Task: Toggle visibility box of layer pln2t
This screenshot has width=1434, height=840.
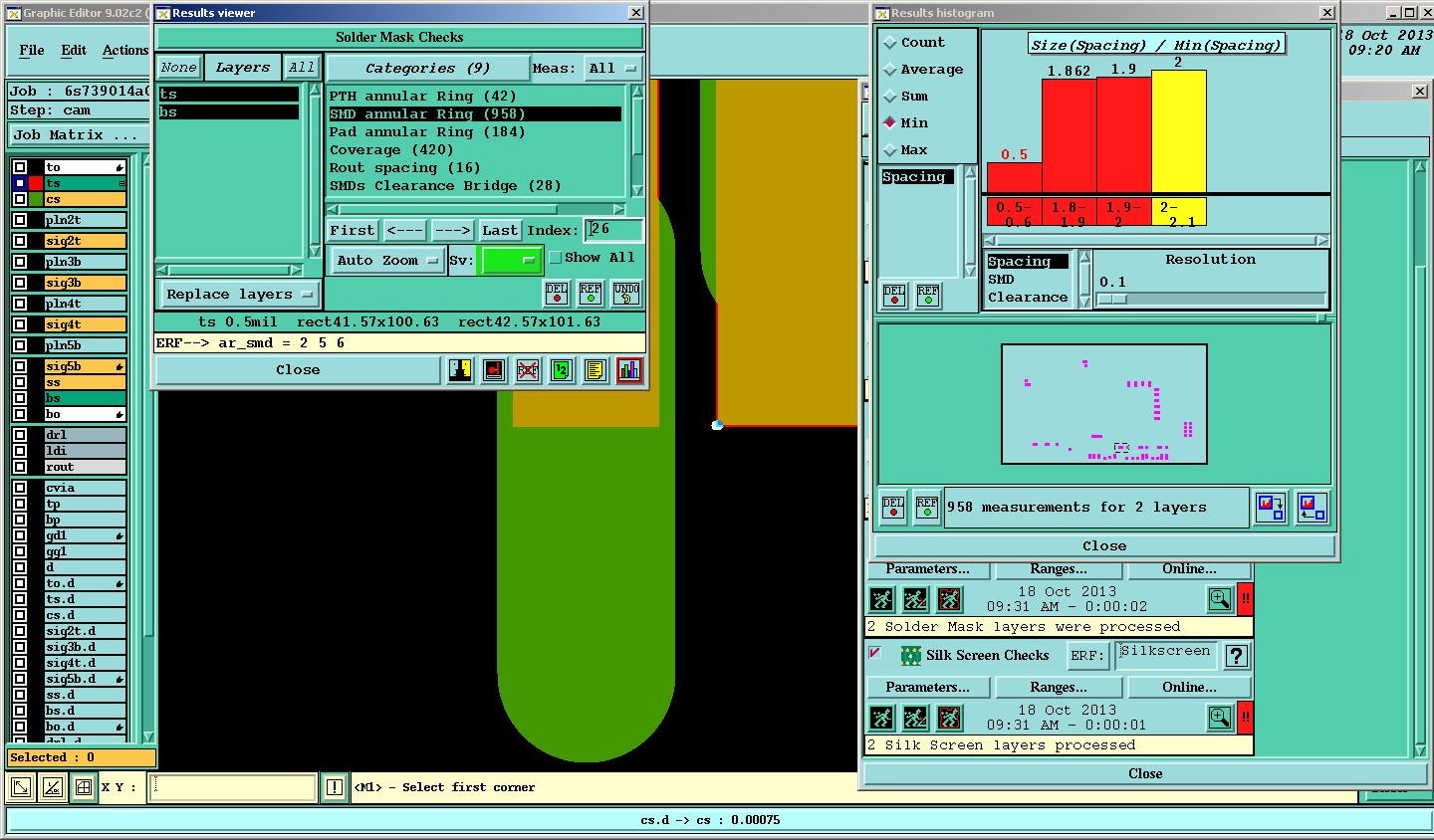Action: pos(20,221)
